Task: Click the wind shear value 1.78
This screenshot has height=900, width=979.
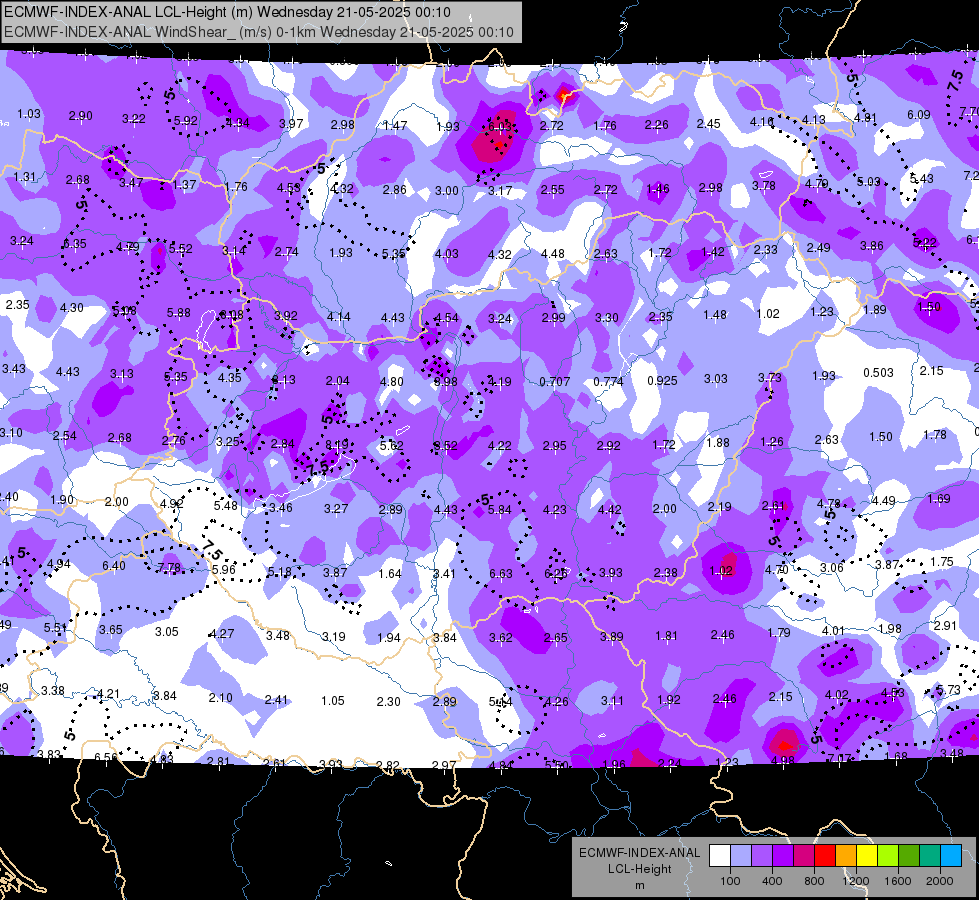Action: tap(935, 434)
